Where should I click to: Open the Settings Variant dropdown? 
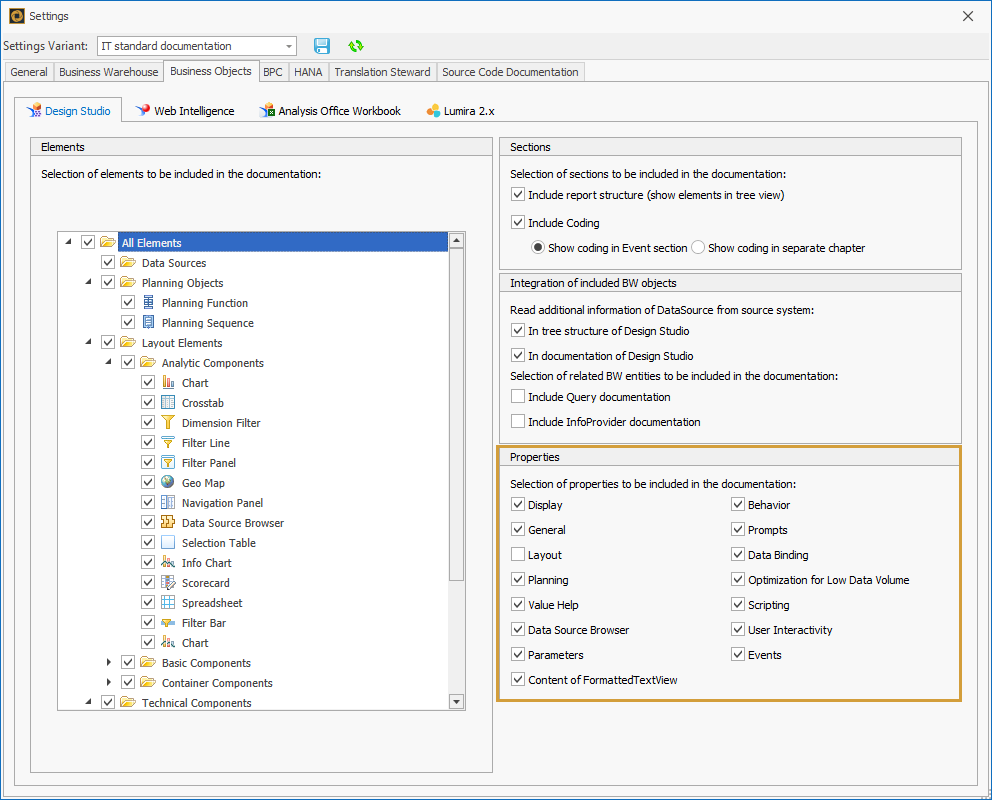(x=287, y=45)
